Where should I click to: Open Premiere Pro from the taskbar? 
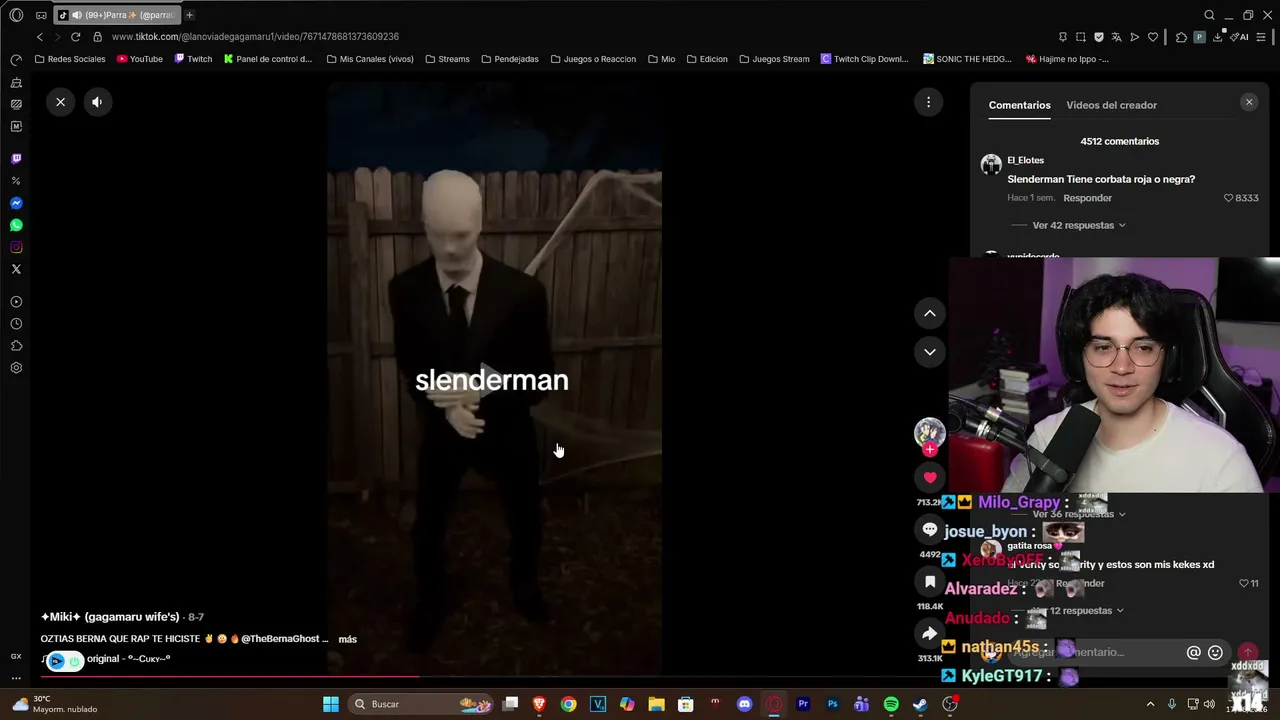coord(803,704)
